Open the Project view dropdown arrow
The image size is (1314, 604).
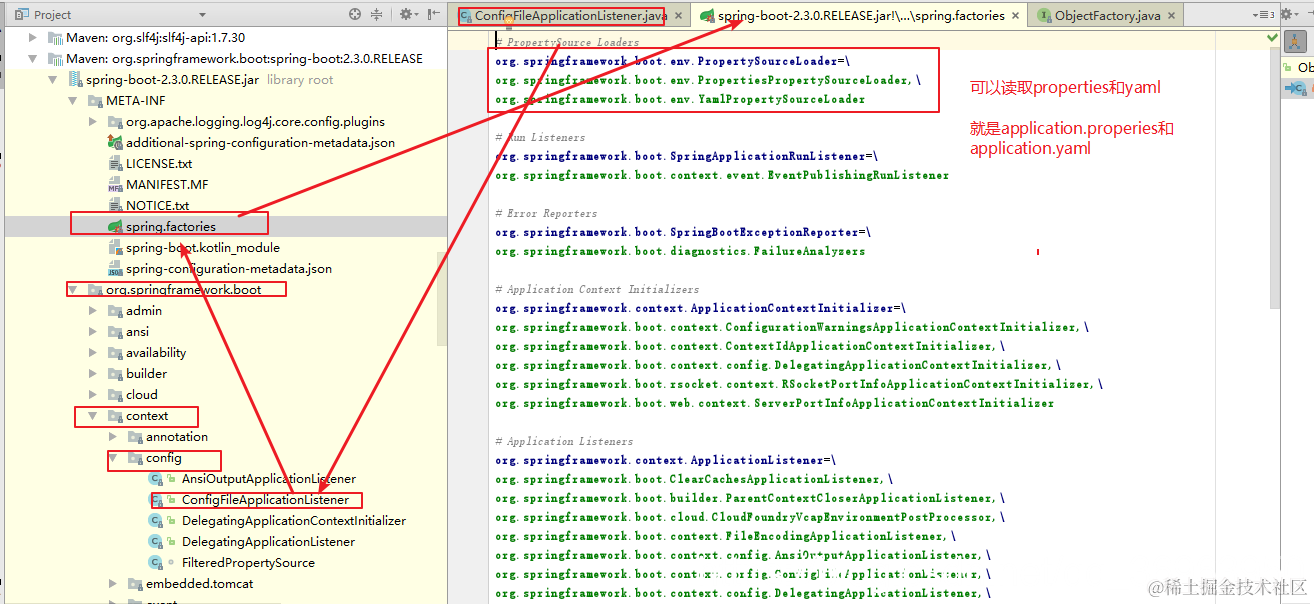(x=202, y=15)
